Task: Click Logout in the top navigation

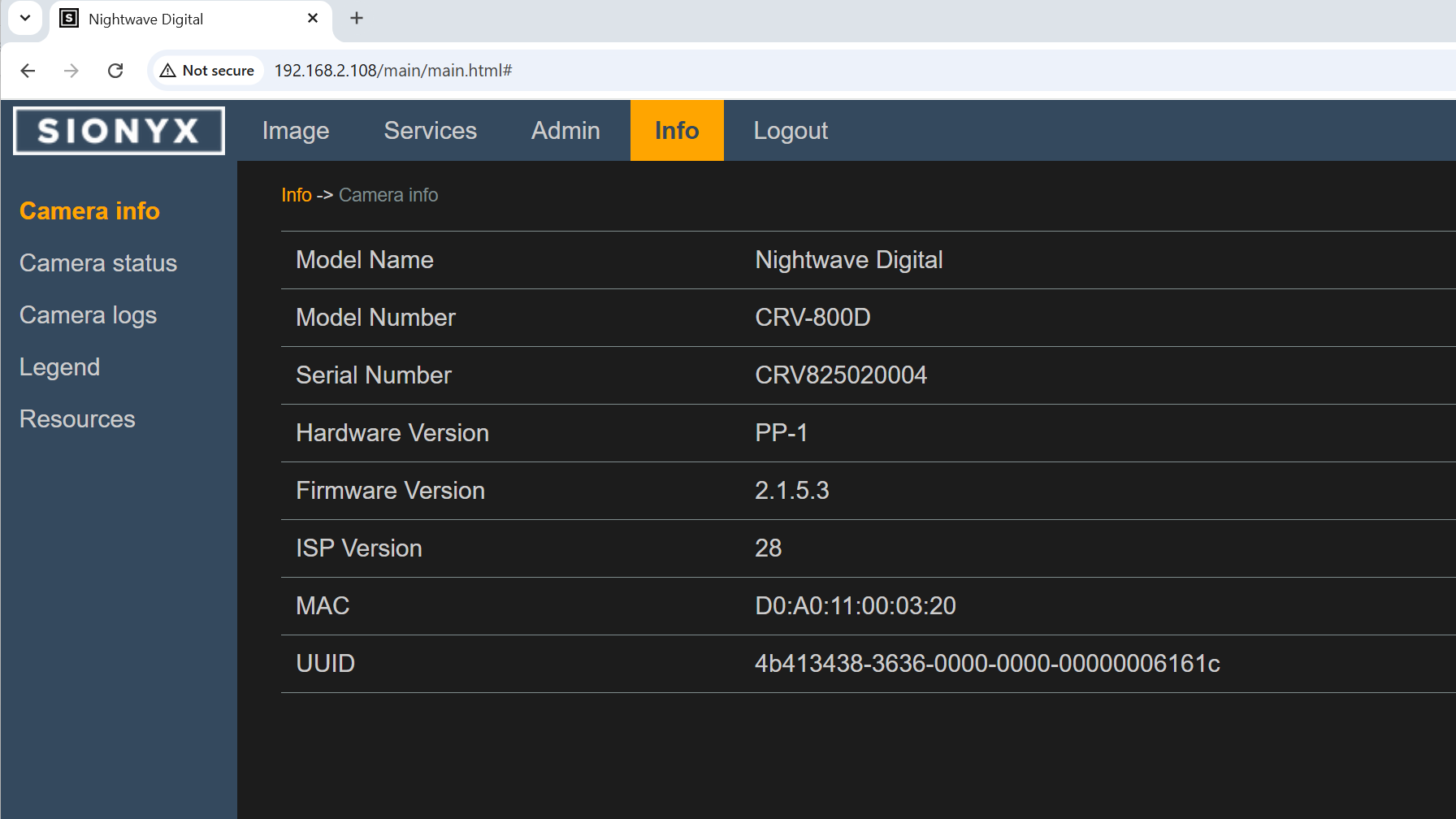Action: coord(790,131)
